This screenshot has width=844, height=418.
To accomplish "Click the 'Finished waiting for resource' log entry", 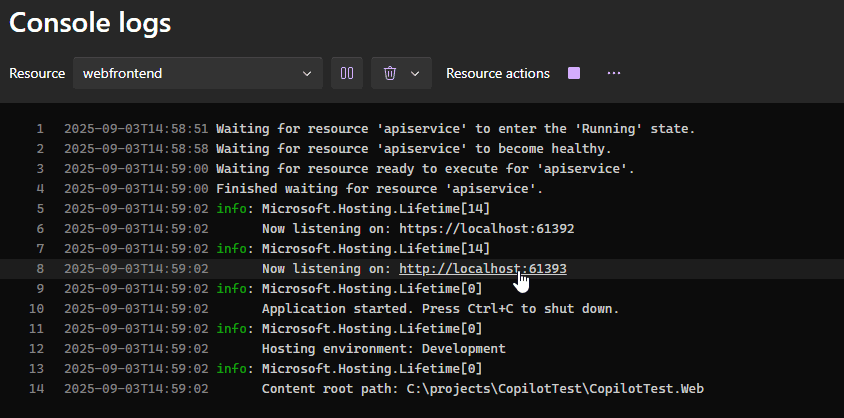I will (x=379, y=189).
